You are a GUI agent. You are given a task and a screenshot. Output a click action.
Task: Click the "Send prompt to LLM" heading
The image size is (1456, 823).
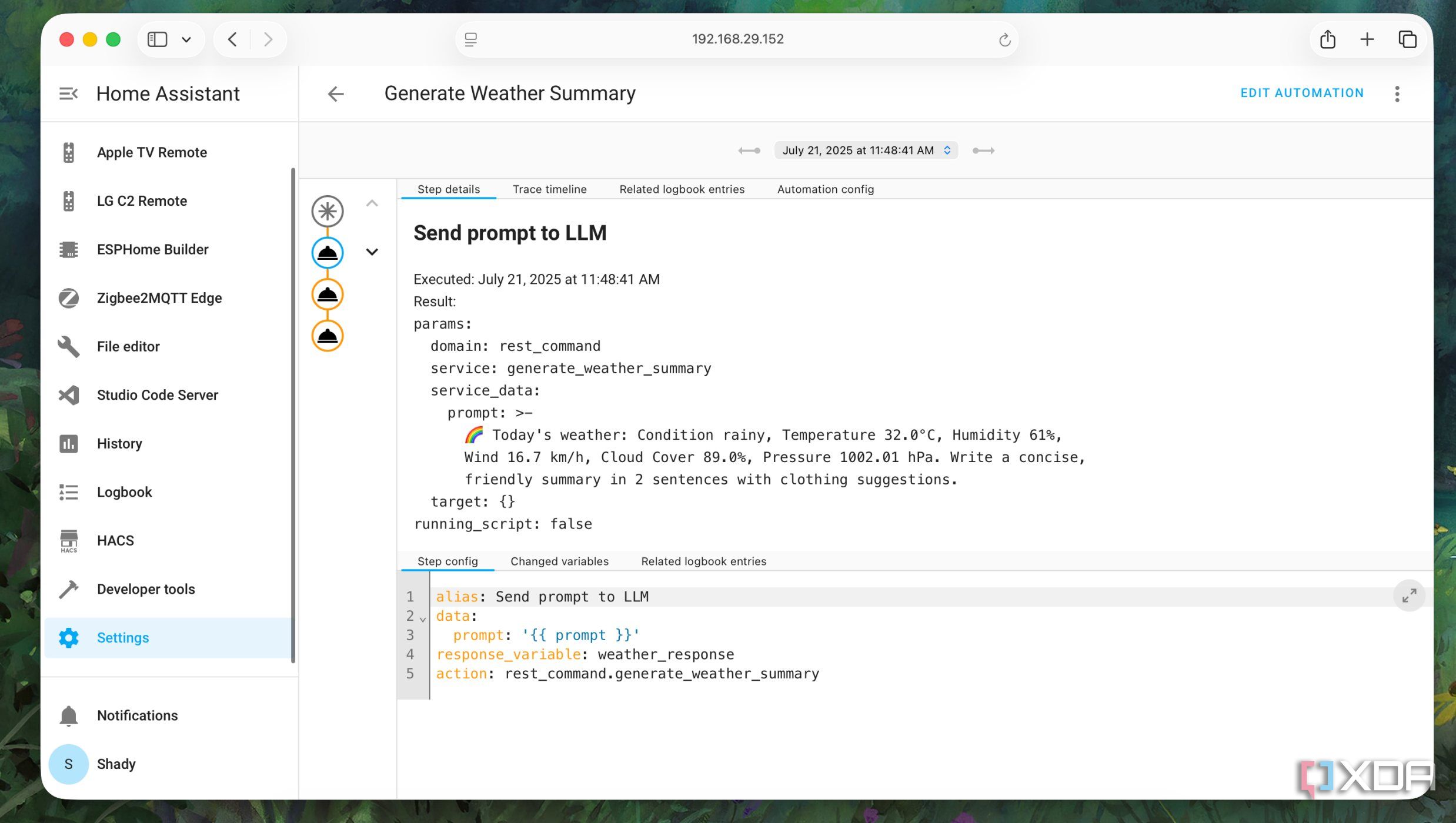[509, 233]
